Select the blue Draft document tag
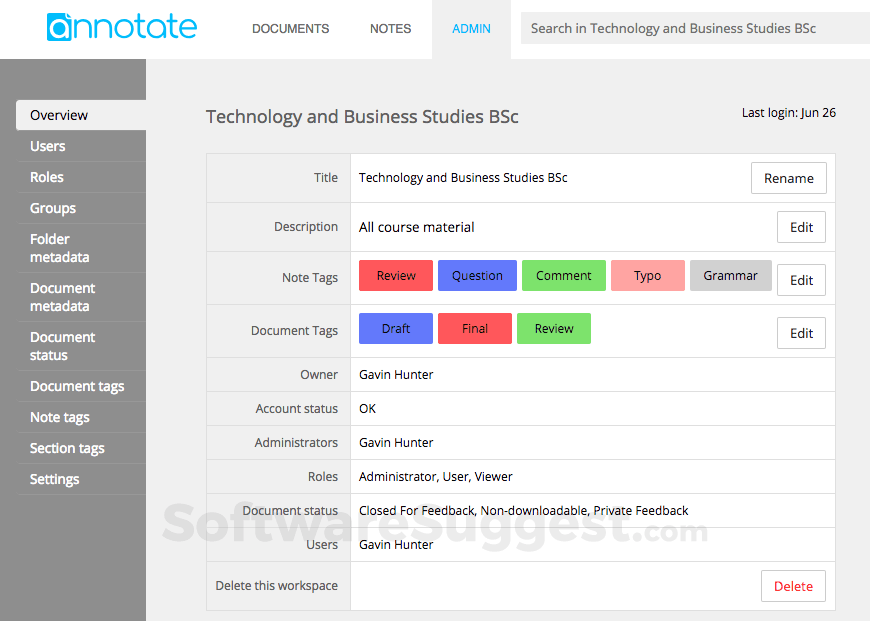This screenshot has height=621, width=870. (x=396, y=329)
